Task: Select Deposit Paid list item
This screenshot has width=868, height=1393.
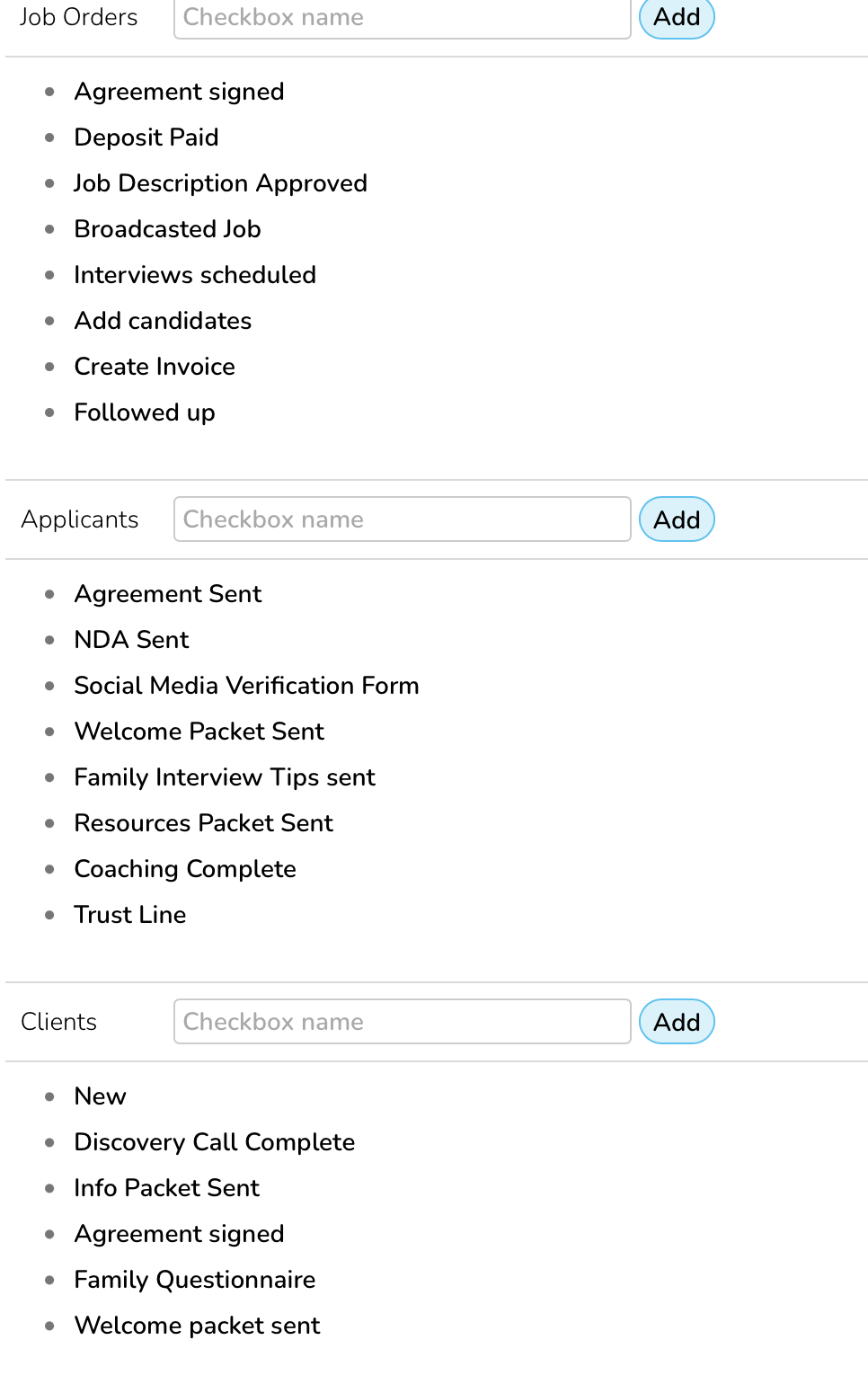Action: click(x=146, y=138)
